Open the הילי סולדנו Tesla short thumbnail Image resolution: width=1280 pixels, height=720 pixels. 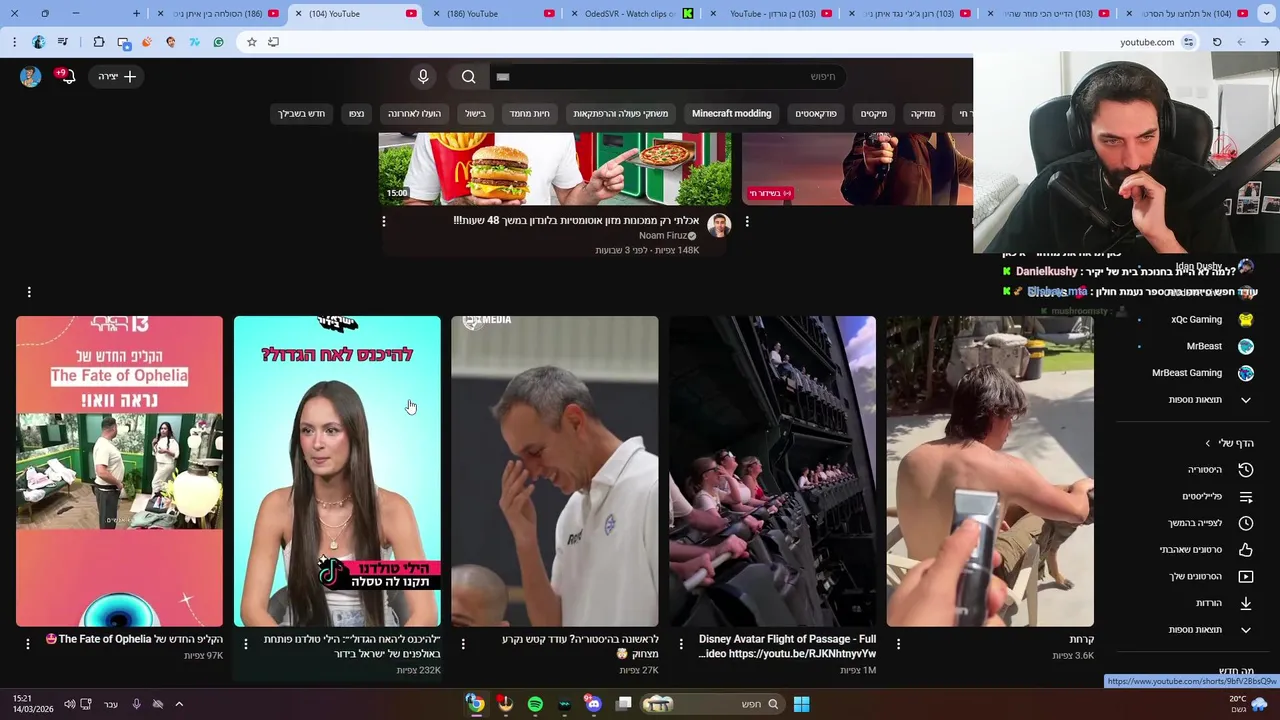pyautogui.click(x=337, y=471)
